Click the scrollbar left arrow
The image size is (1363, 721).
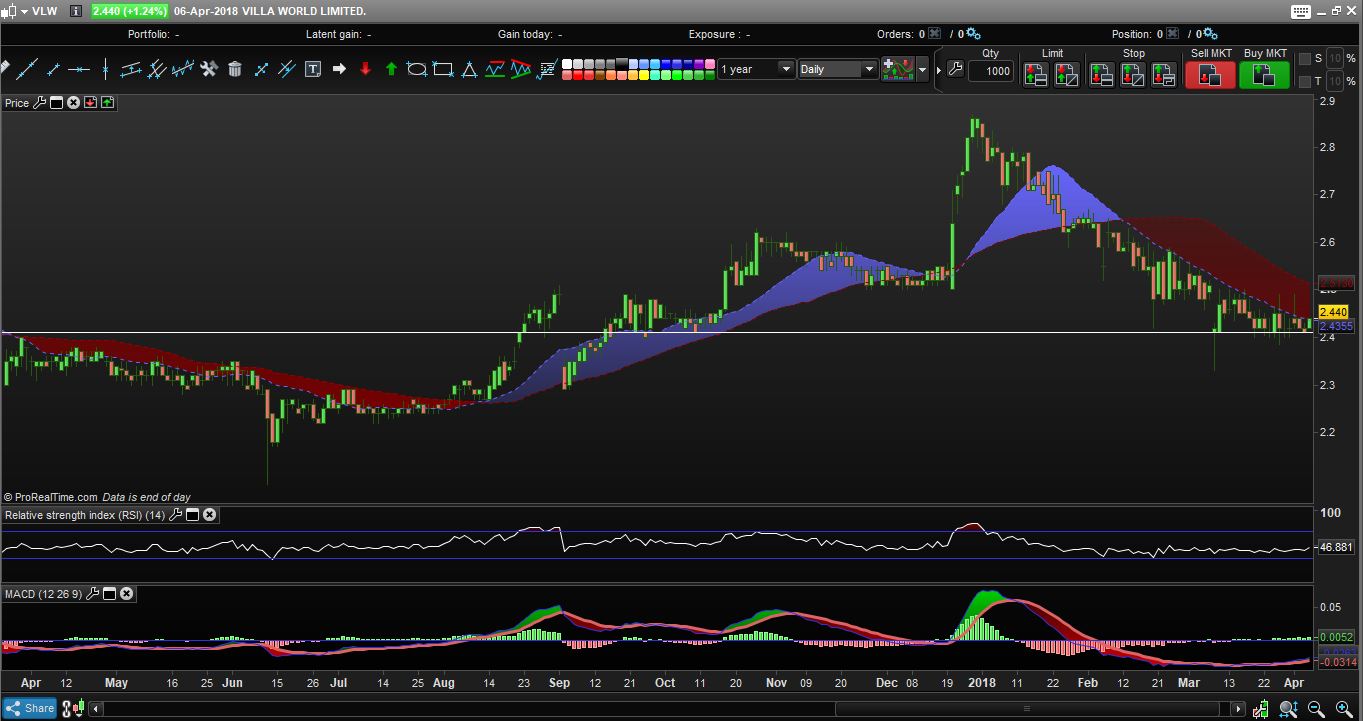[97, 708]
